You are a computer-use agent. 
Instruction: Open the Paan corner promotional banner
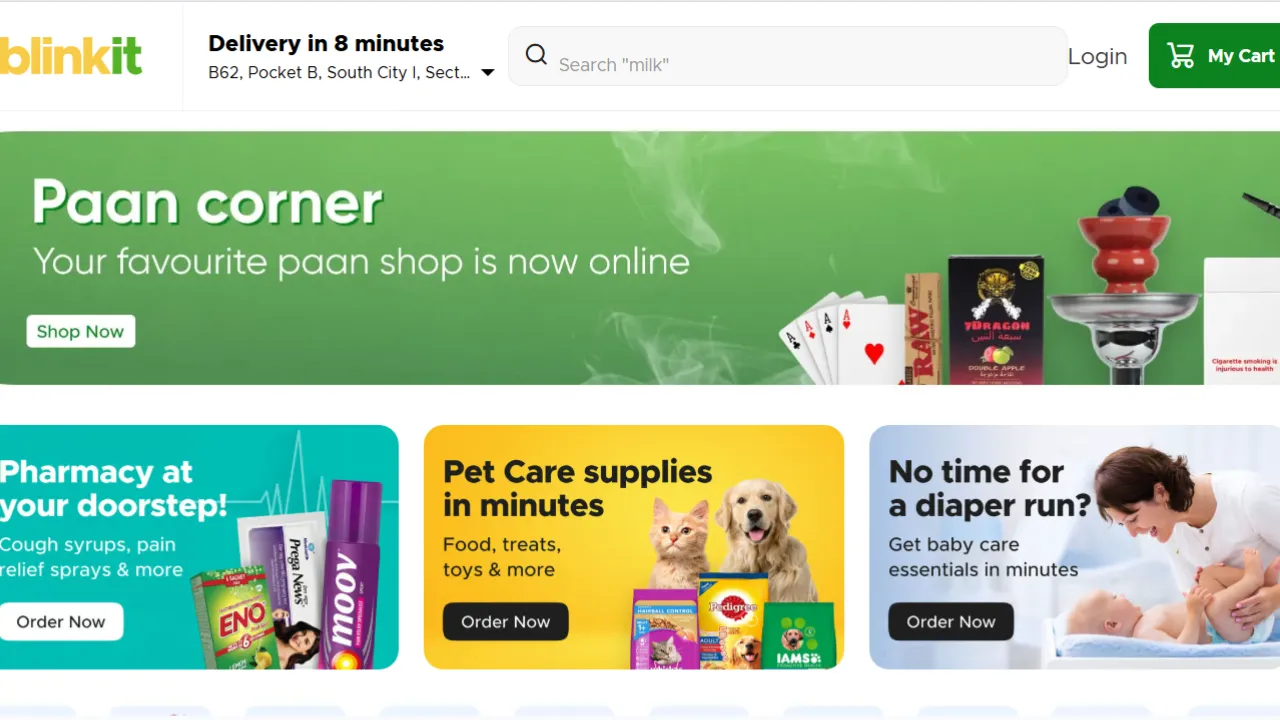640,258
